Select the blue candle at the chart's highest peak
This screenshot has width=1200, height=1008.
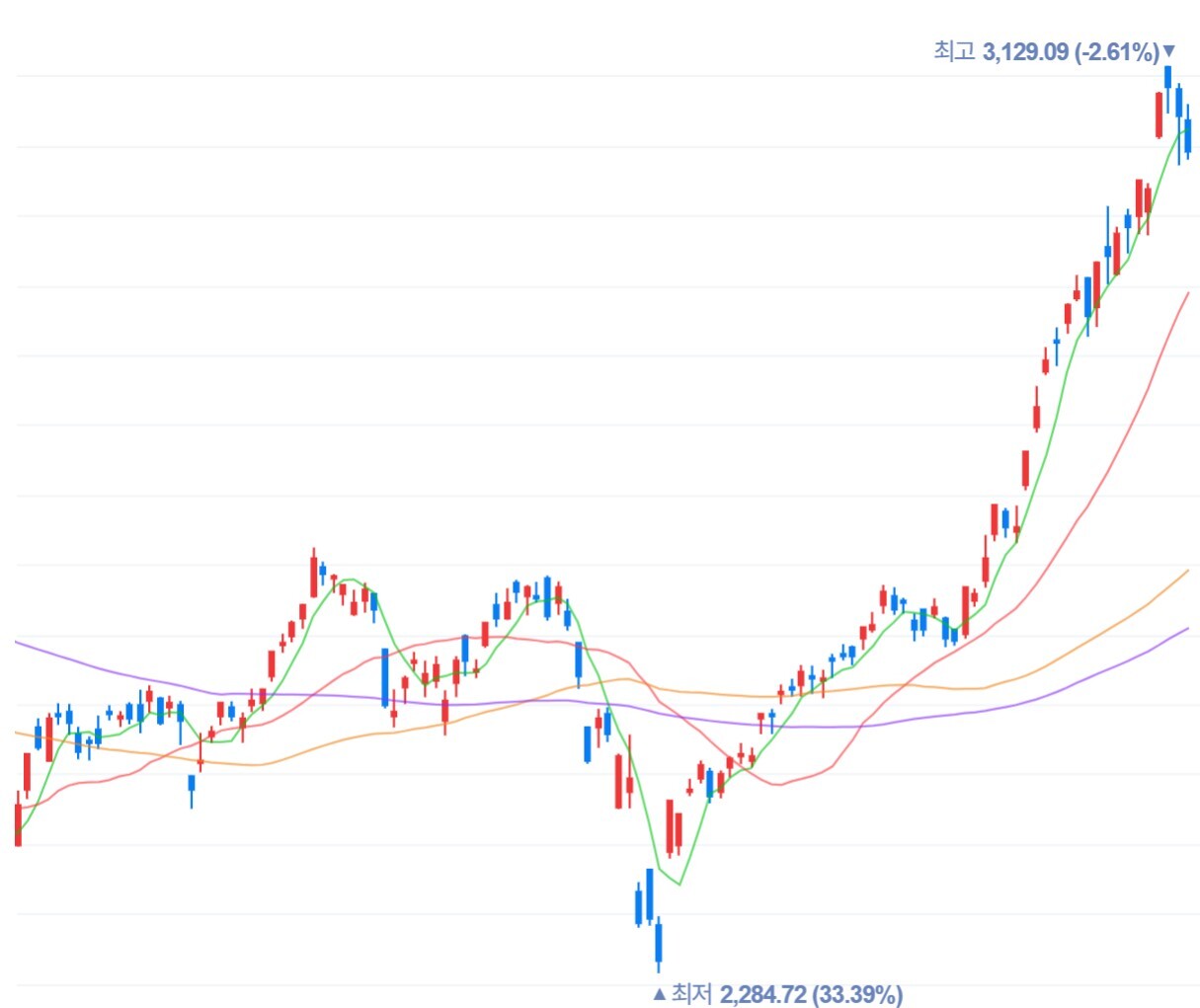(1167, 77)
